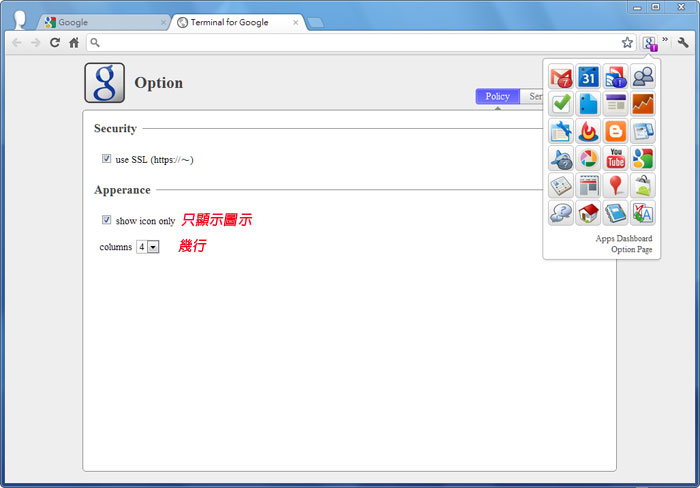The width and height of the screenshot is (700, 488).
Task: Open the blue Google Docs icon
Action: coord(588,104)
